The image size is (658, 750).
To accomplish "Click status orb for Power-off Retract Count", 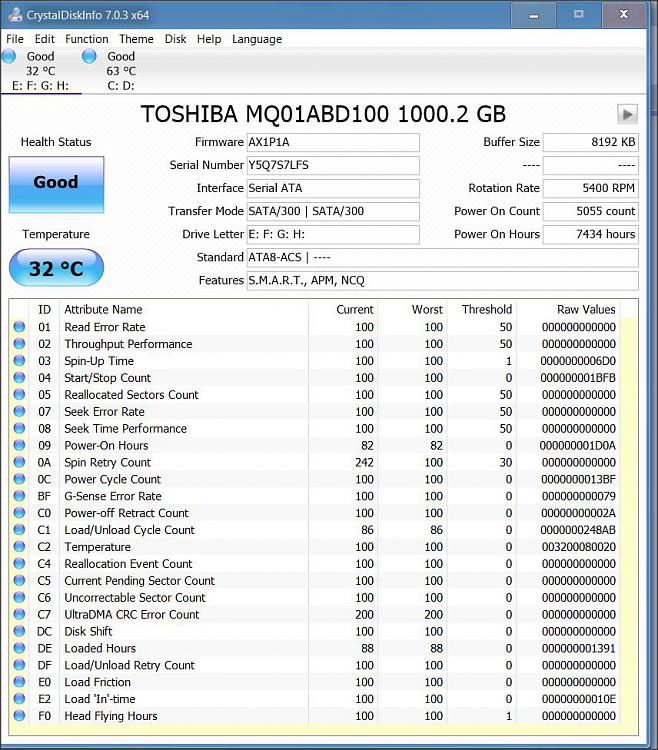I will pos(19,513).
